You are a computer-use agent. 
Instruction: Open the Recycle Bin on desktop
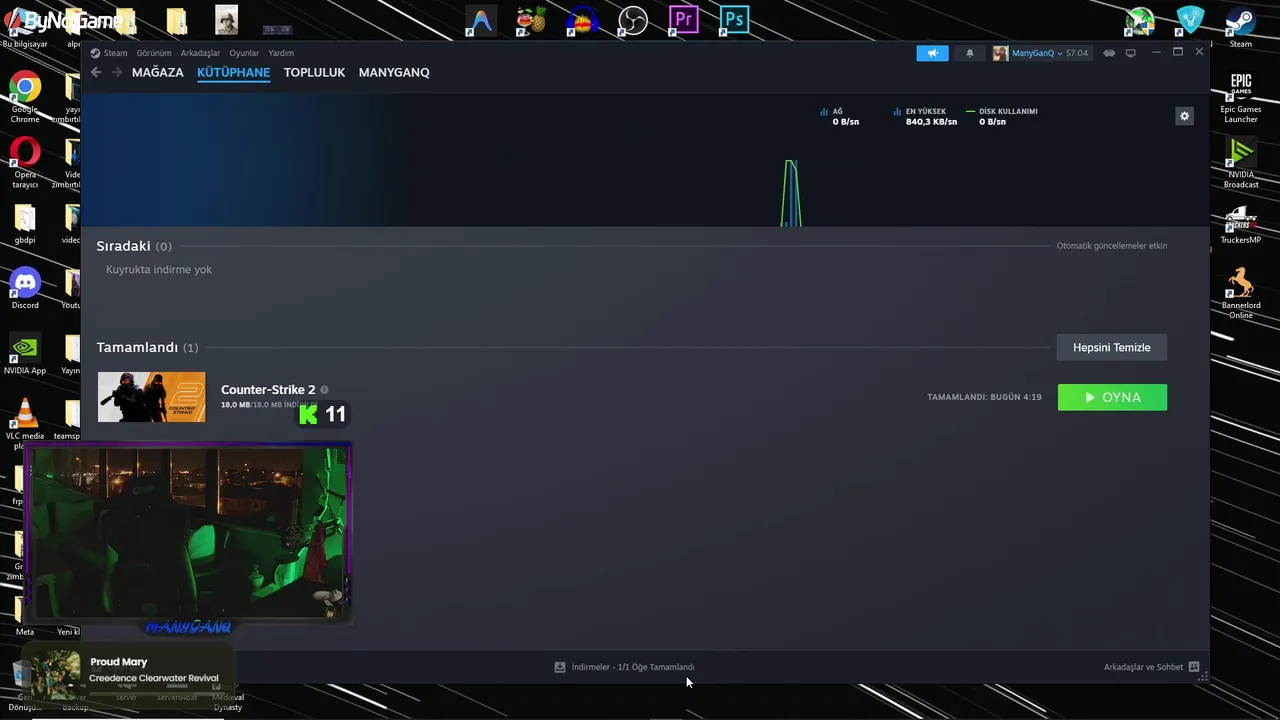click(x=22, y=675)
